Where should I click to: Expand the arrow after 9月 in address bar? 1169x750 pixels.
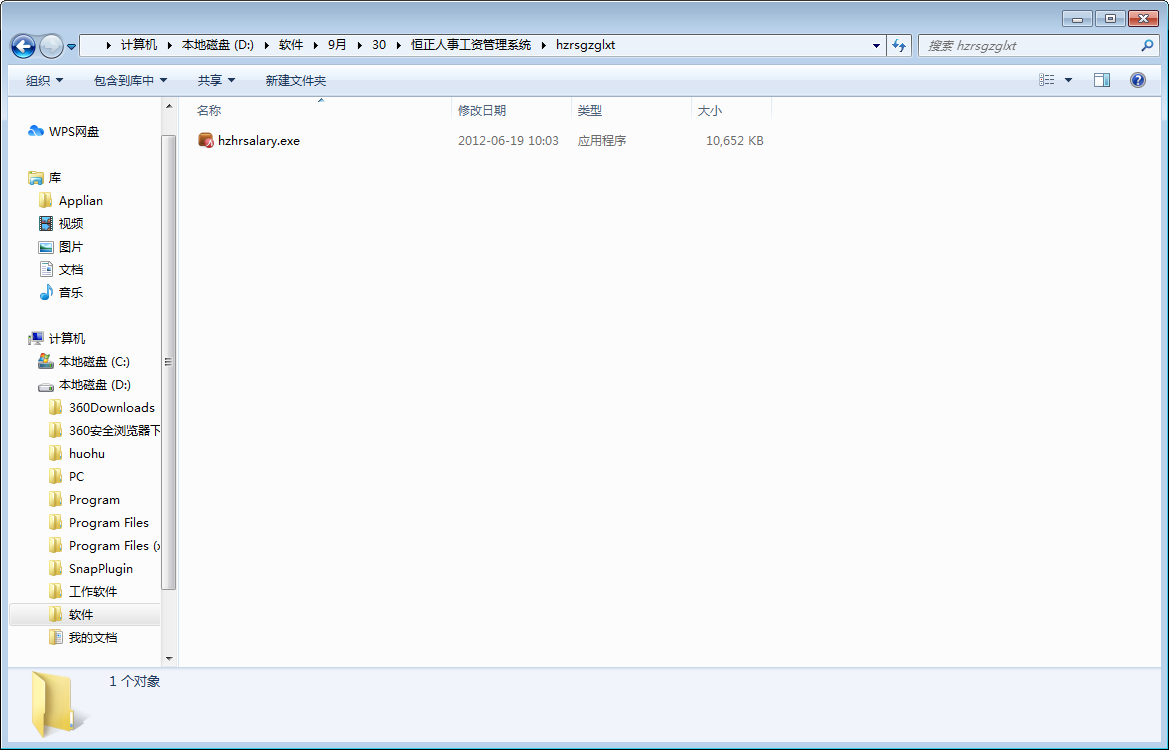click(x=359, y=45)
